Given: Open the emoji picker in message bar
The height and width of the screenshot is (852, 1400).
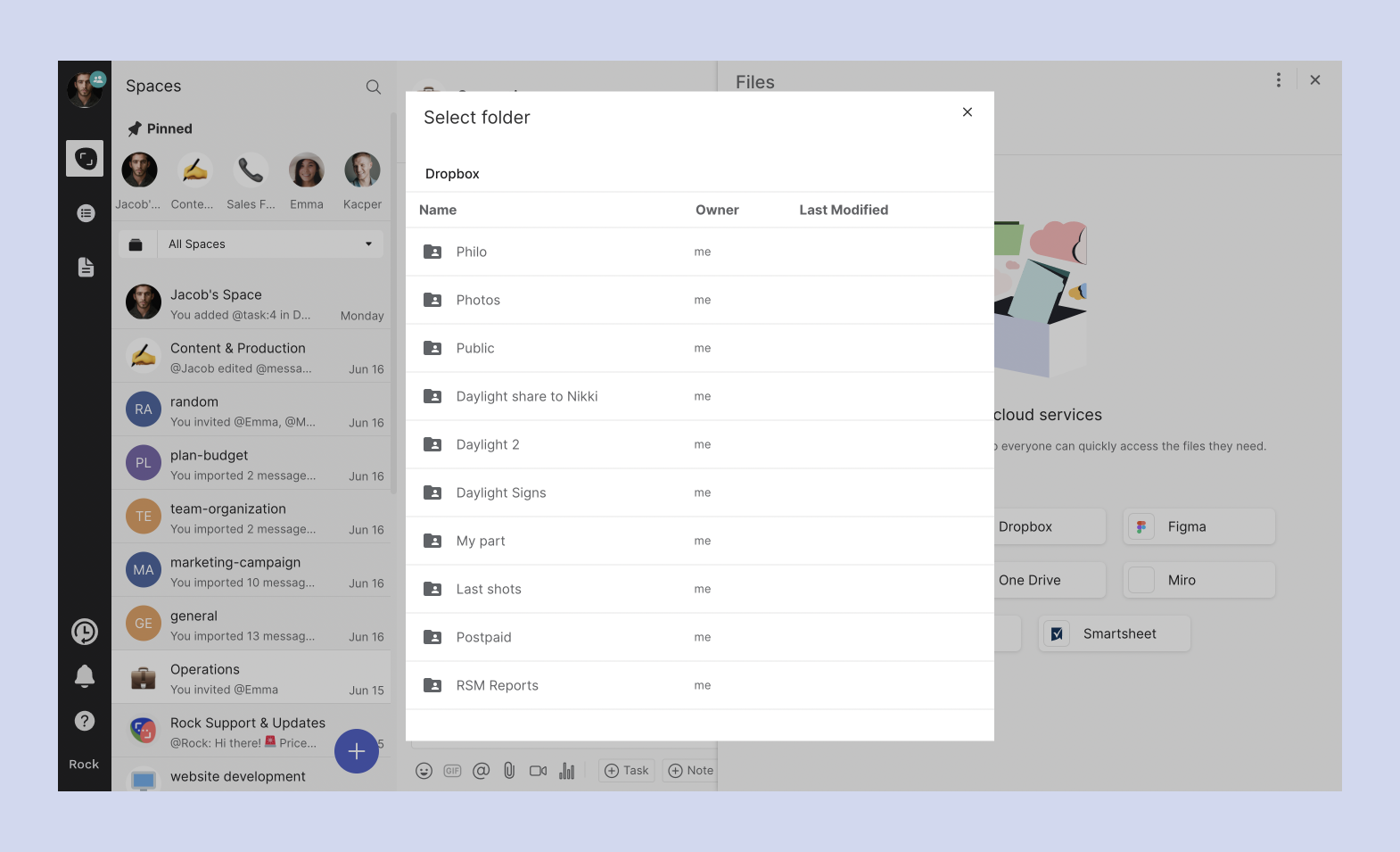Looking at the screenshot, I should [424, 771].
